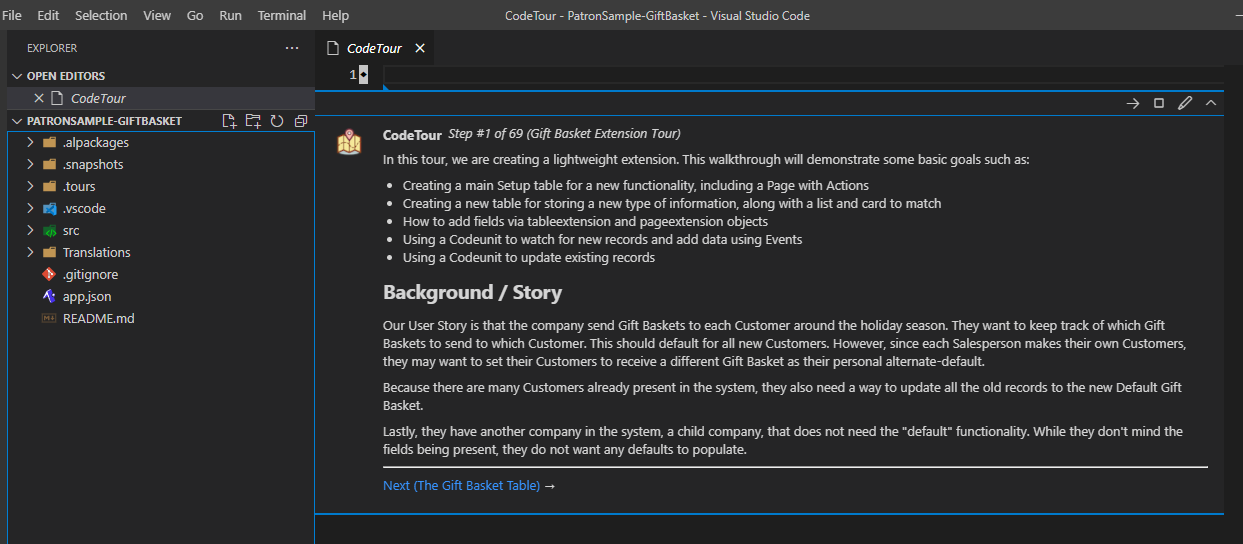Open the View menu

click(x=157, y=15)
